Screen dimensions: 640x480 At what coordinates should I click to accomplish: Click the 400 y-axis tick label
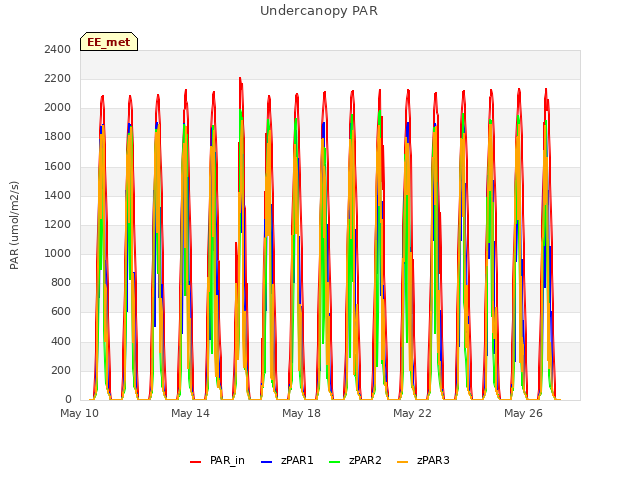(x=61, y=341)
